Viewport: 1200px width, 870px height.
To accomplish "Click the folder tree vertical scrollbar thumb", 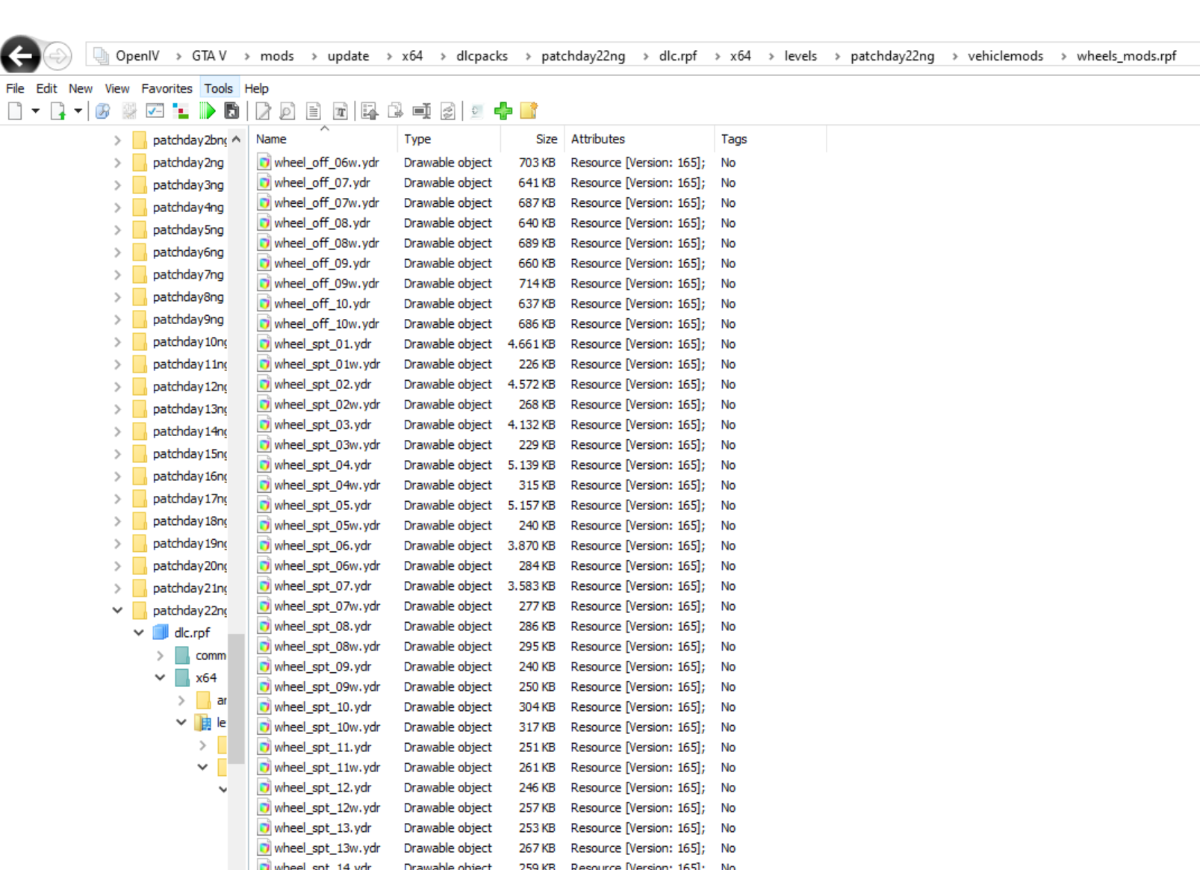I will 236,698.
